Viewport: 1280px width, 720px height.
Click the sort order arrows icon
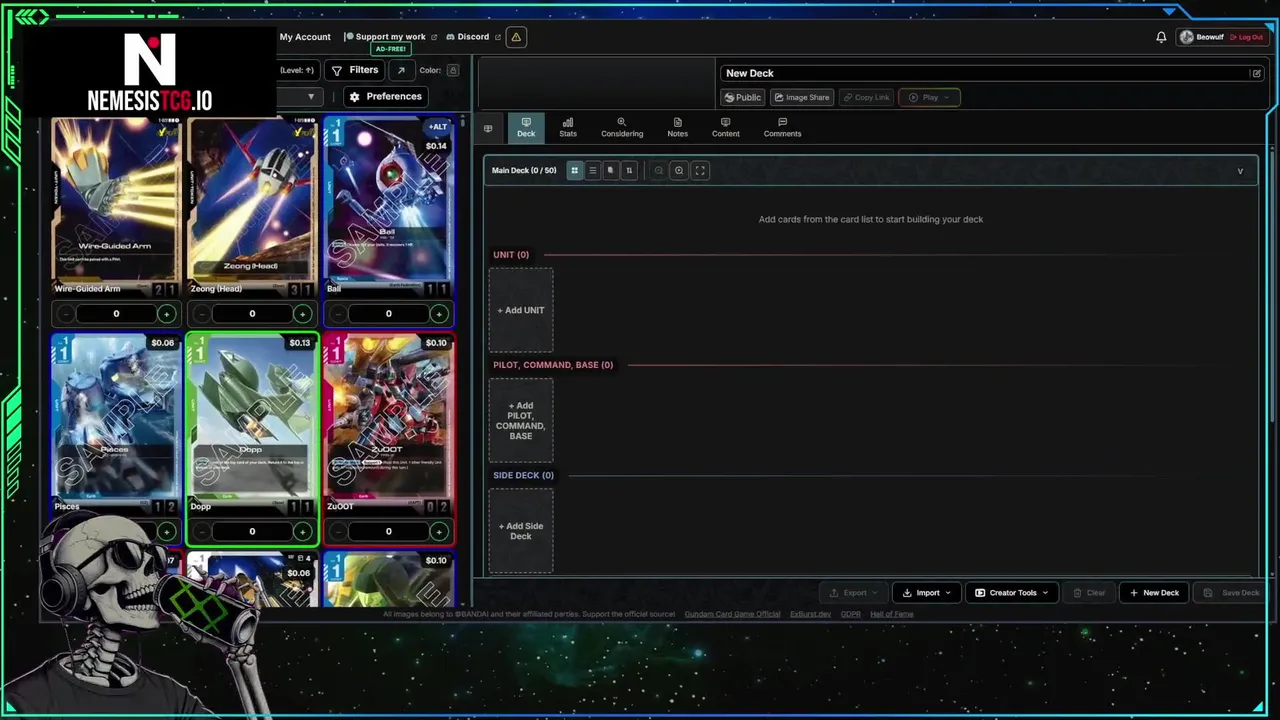(x=629, y=171)
